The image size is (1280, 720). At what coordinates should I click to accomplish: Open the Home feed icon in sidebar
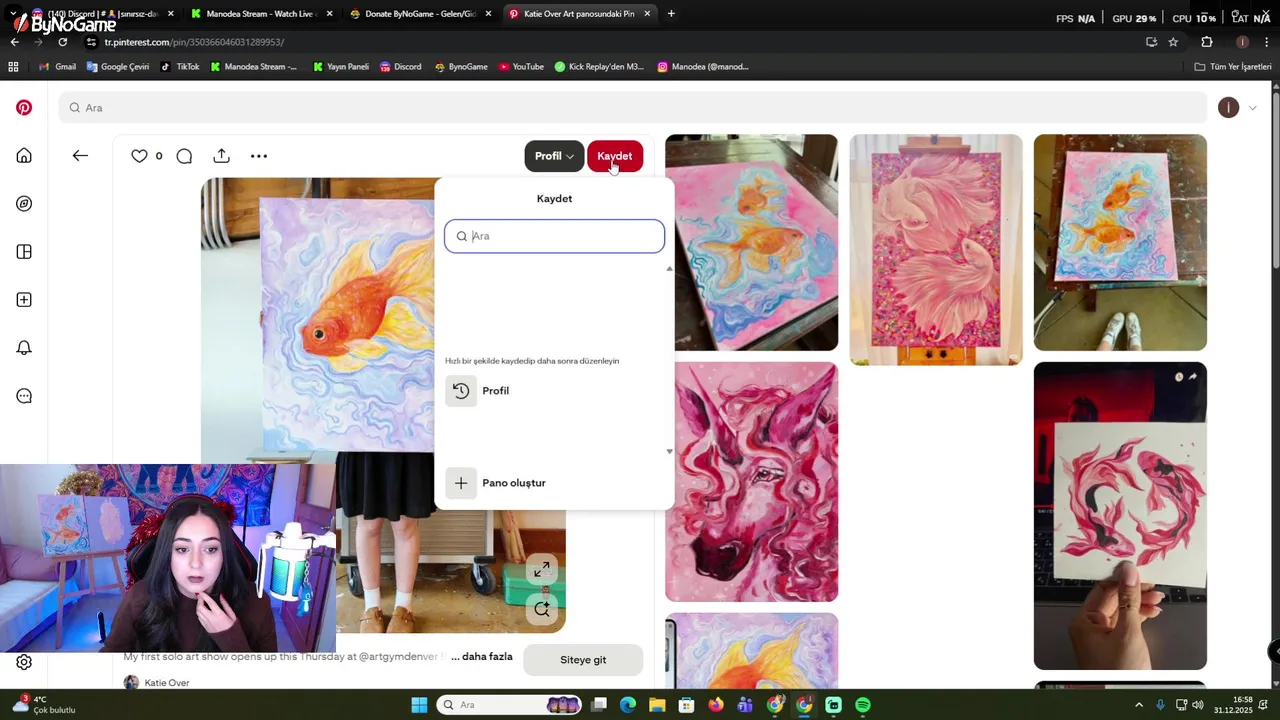tap(24, 155)
